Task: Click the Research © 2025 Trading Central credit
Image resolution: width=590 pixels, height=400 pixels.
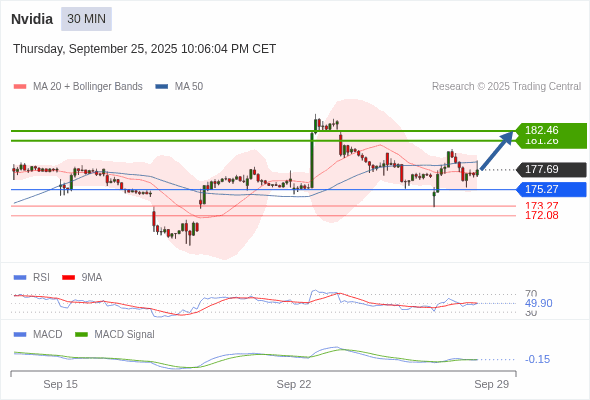Action: [x=506, y=87]
